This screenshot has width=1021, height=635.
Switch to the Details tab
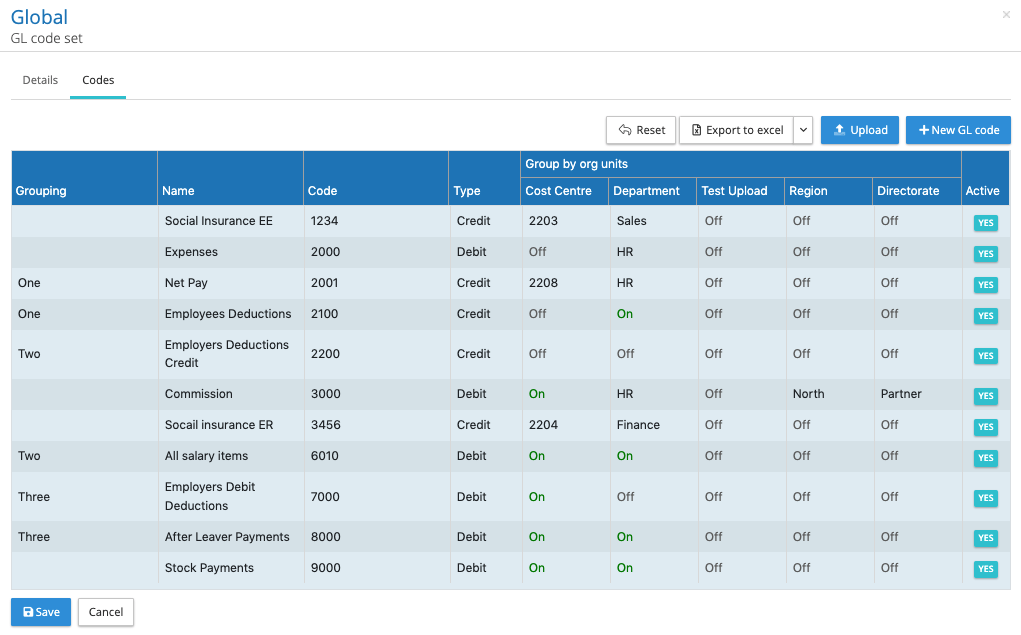click(40, 80)
